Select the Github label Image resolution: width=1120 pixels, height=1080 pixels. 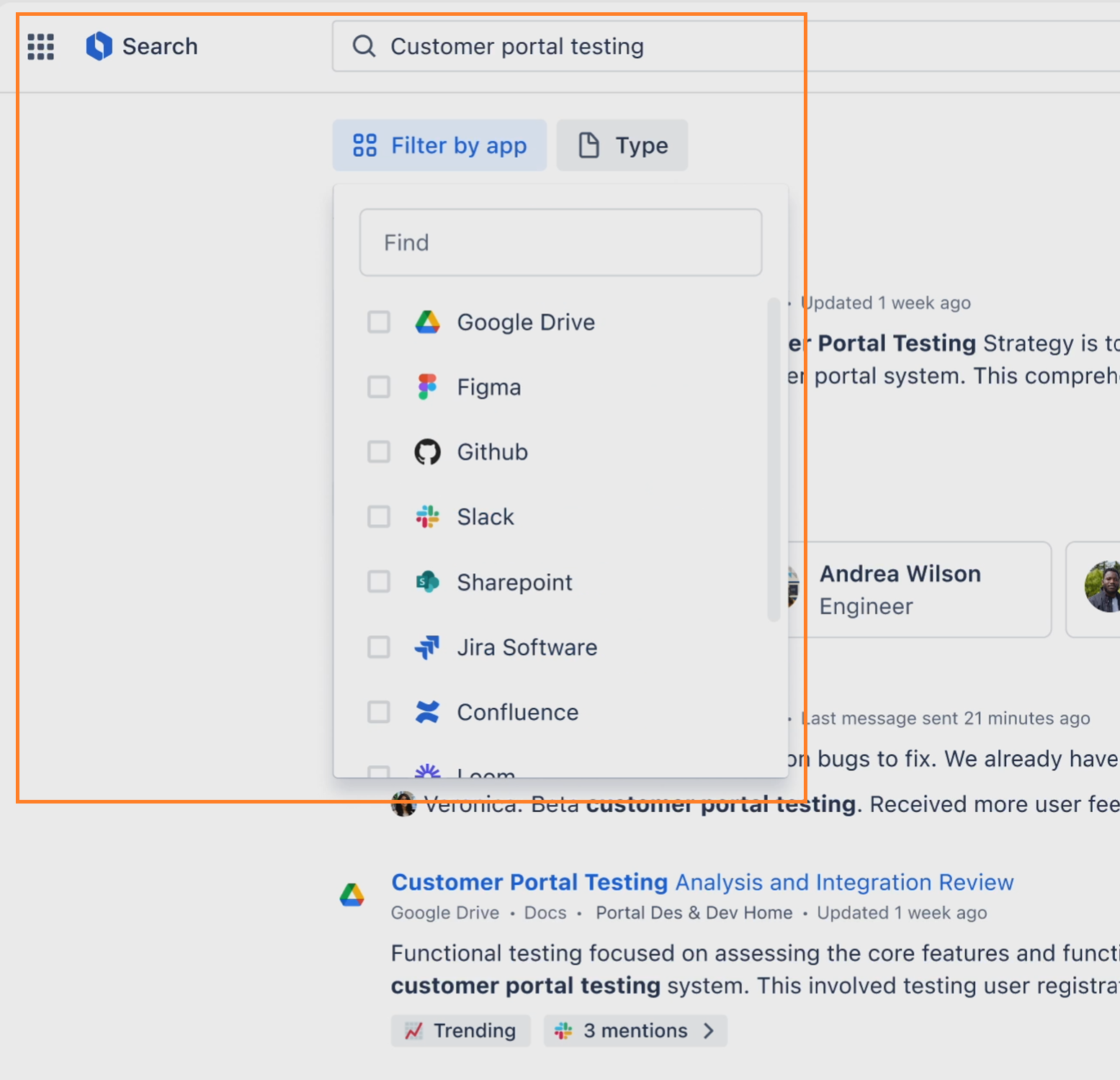[493, 452]
